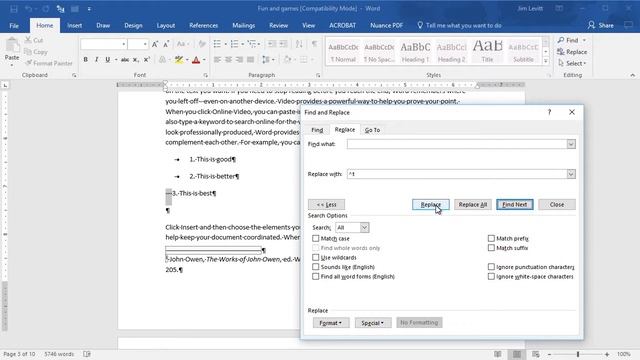Align text right
The width and height of the screenshot is (640, 360).
(x=239, y=60)
